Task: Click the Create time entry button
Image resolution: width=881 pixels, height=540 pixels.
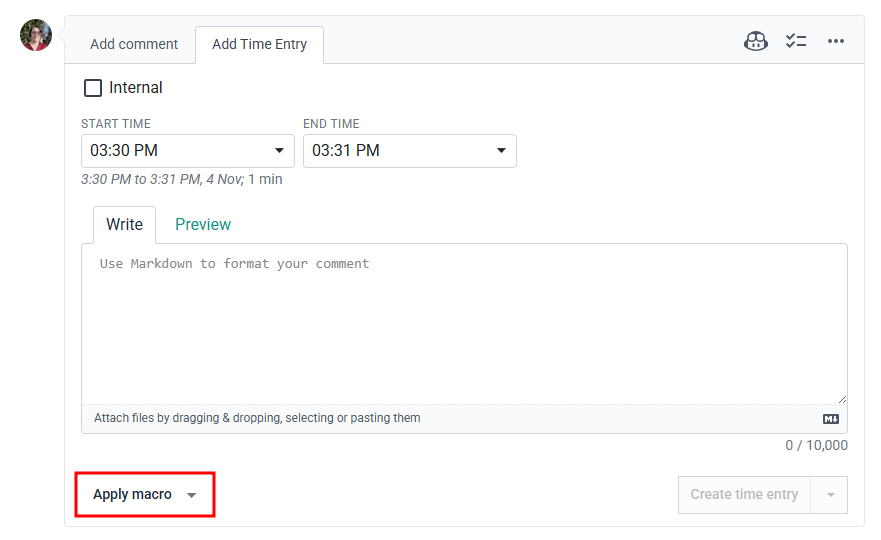Action: coord(744,495)
